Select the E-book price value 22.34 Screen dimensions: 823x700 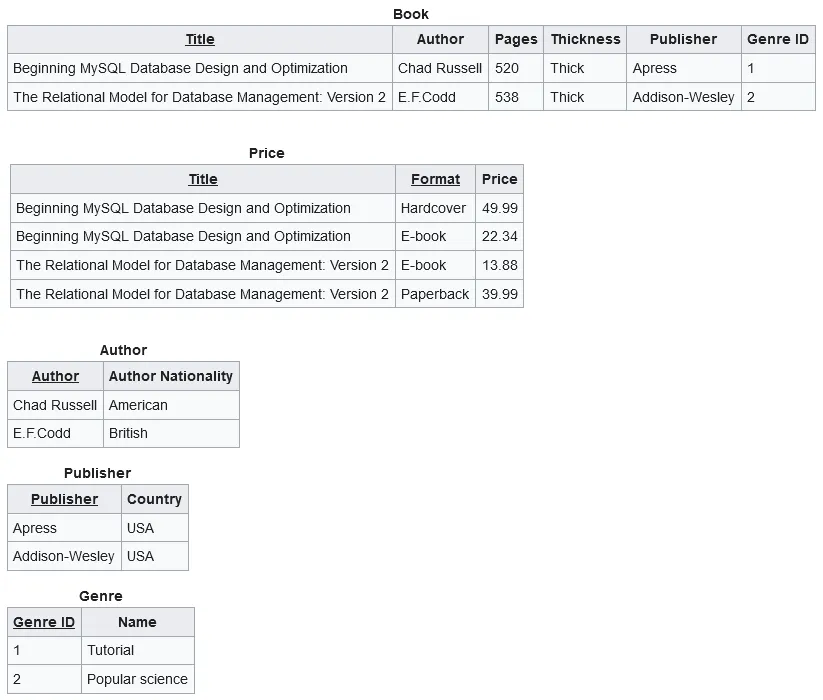pos(499,236)
